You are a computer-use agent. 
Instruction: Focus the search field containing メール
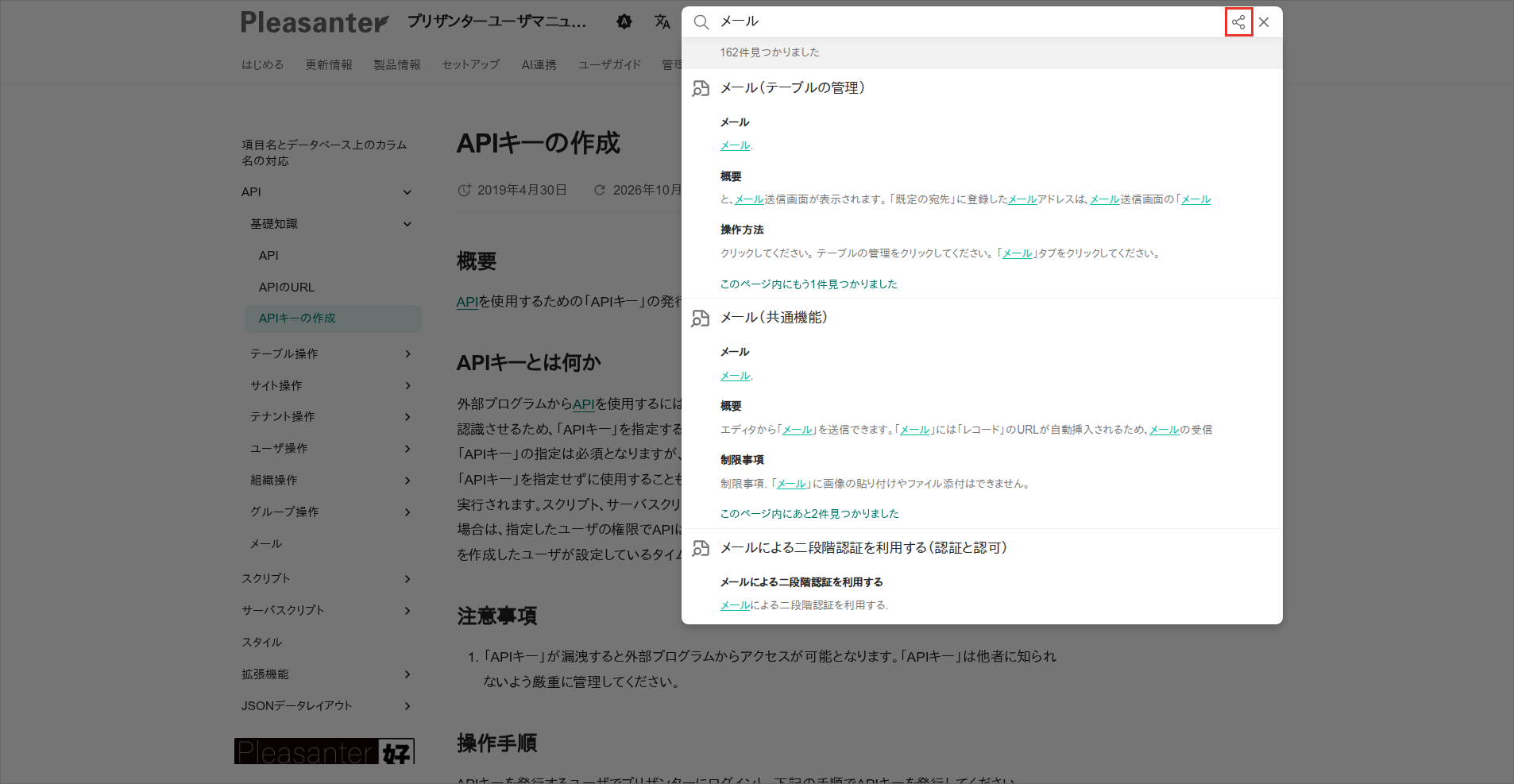(969, 21)
